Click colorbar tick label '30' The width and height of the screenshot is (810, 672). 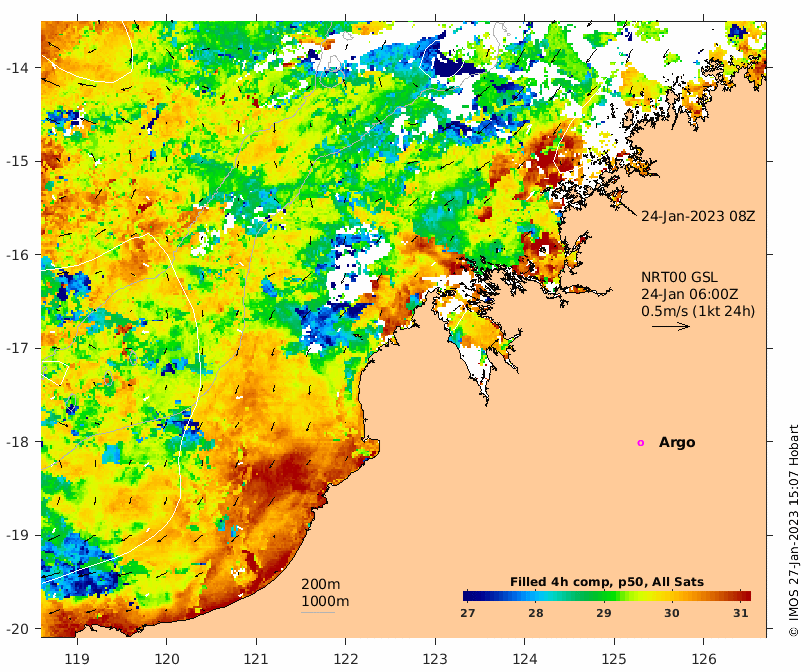672,613
